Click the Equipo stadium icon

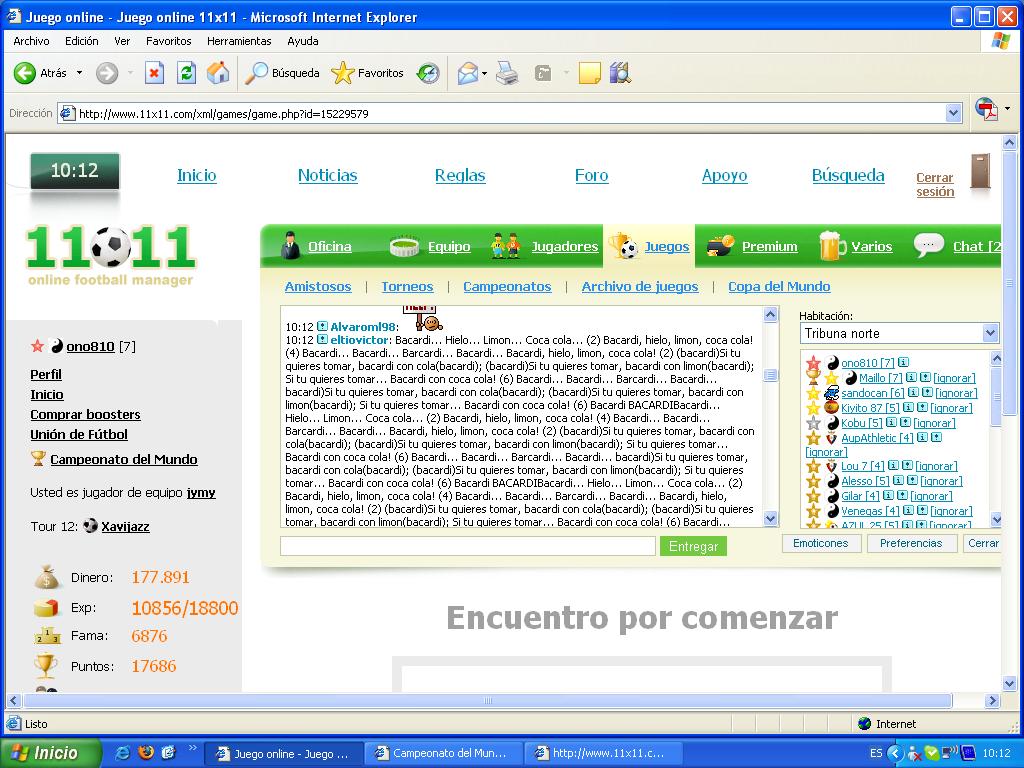[x=404, y=246]
